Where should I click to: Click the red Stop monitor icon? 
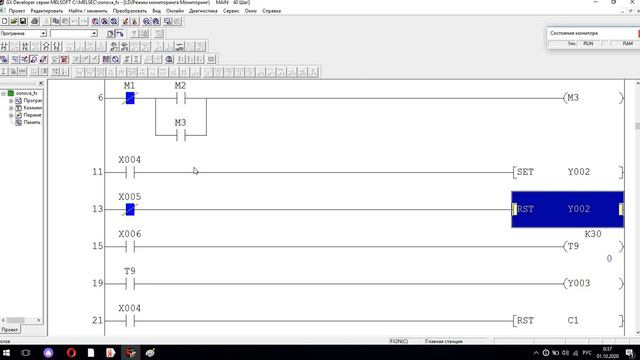pos(64,59)
